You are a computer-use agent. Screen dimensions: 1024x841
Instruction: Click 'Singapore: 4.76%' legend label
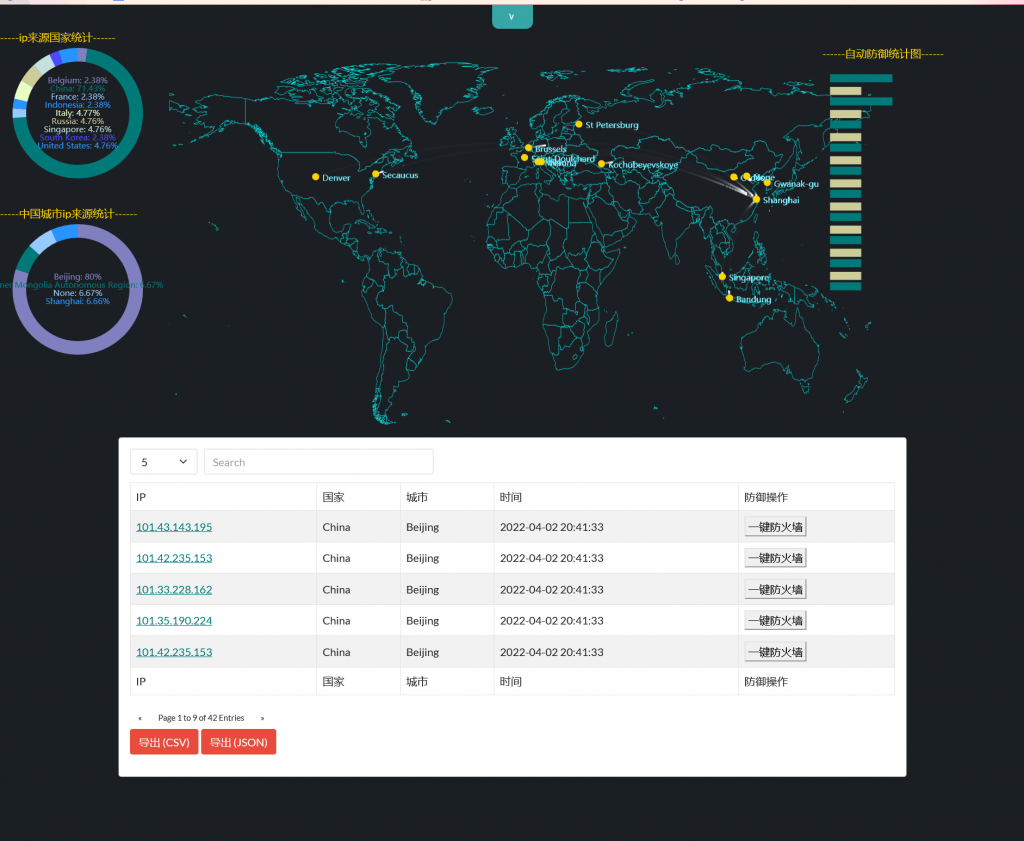(78, 129)
